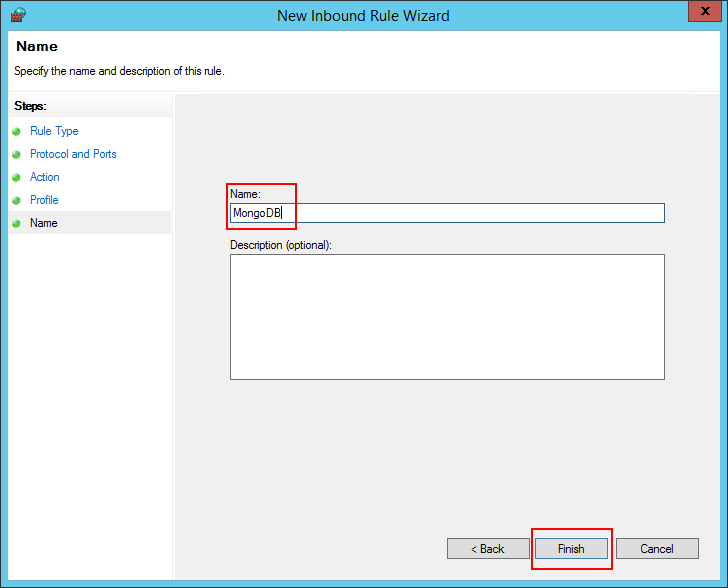Cancel the New Inbound Rule Wizard

pyautogui.click(x=657, y=549)
